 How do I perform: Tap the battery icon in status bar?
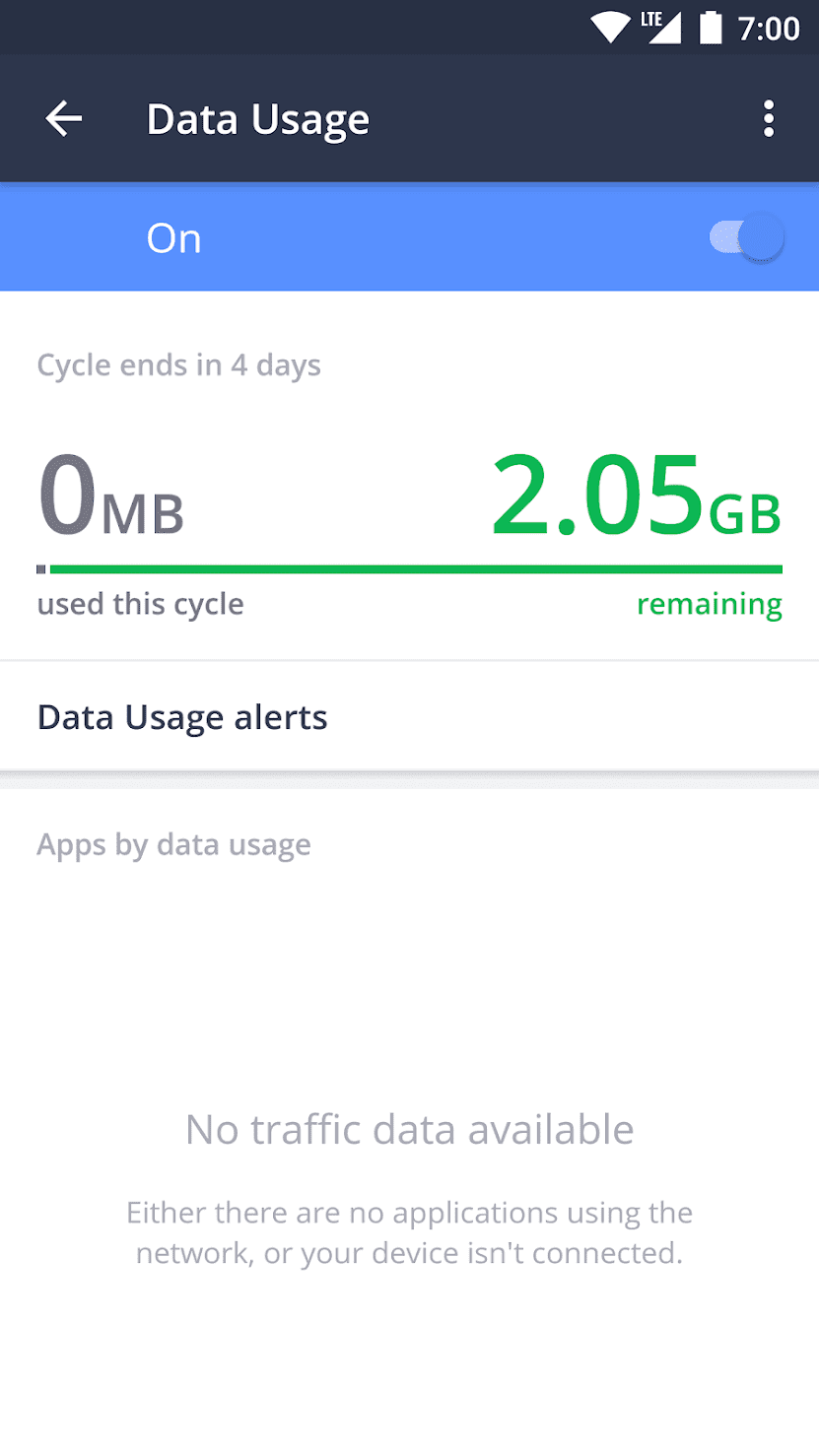point(711,28)
